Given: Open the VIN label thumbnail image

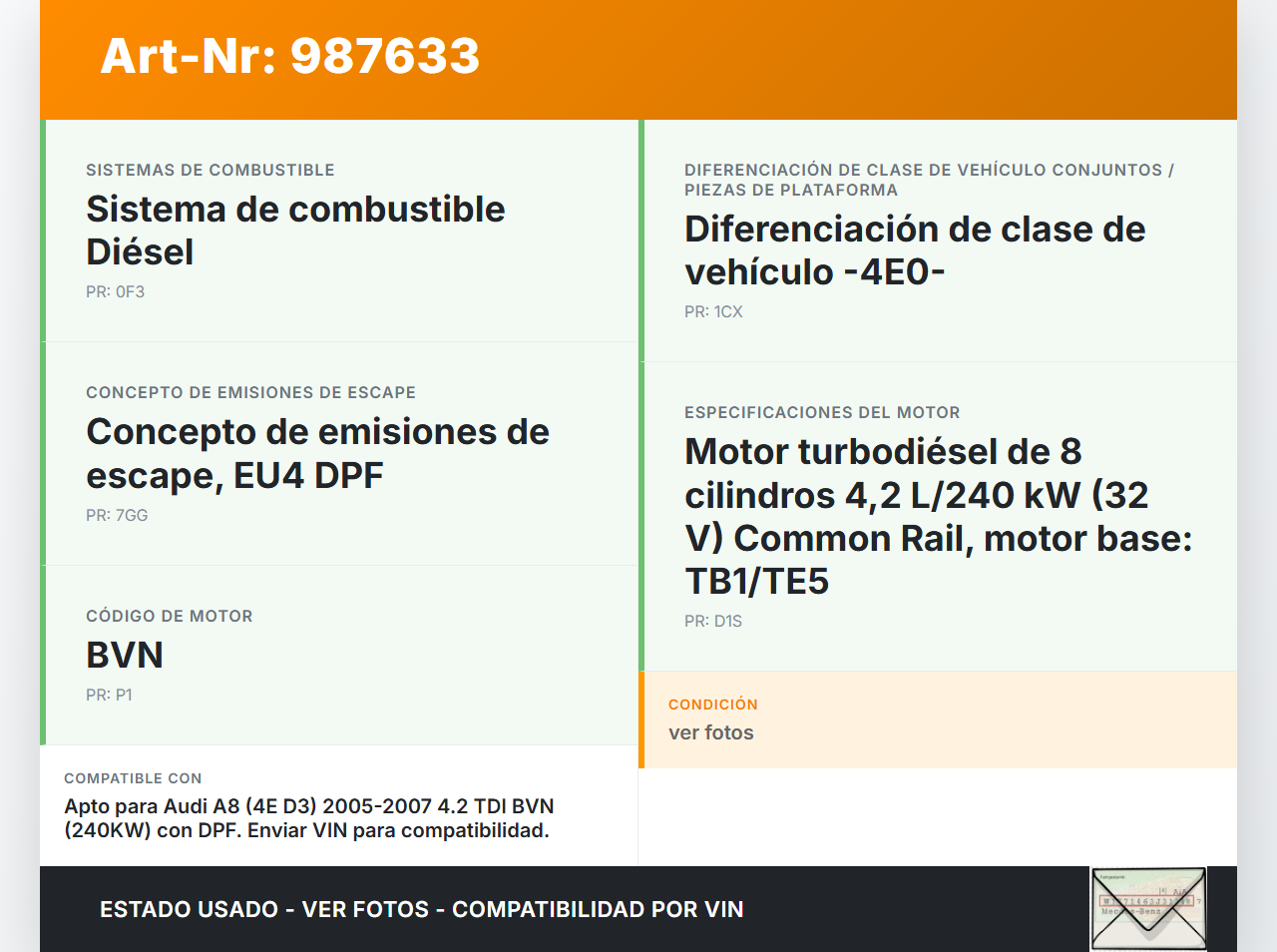Looking at the screenshot, I should click(1148, 909).
